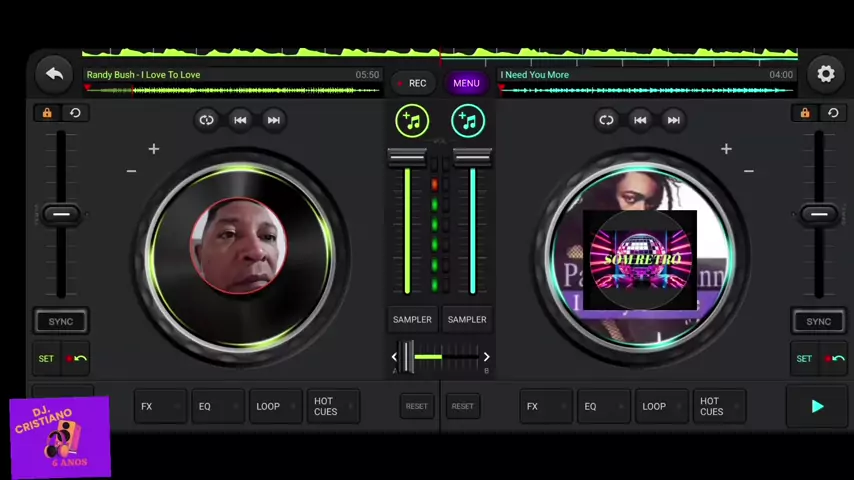The width and height of the screenshot is (854, 480).
Task: Start recording with the REC button
Action: [x=412, y=83]
